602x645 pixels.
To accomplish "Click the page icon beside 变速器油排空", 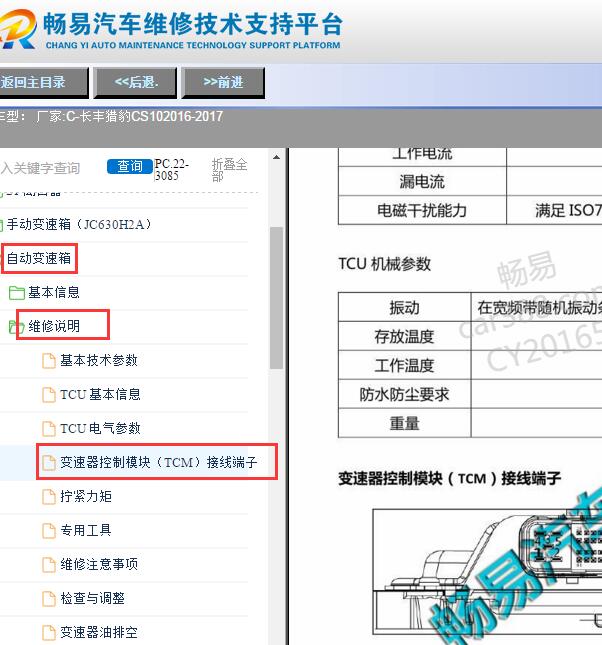I will point(49,633).
